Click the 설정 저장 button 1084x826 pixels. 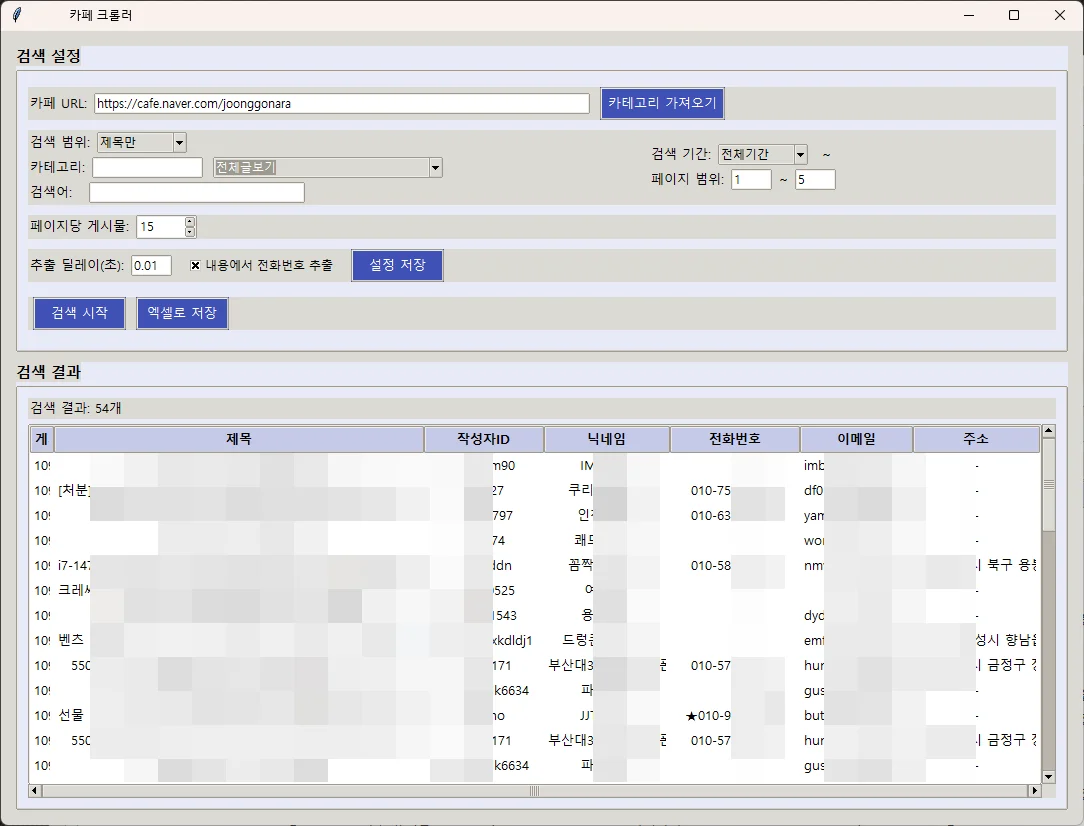398,265
